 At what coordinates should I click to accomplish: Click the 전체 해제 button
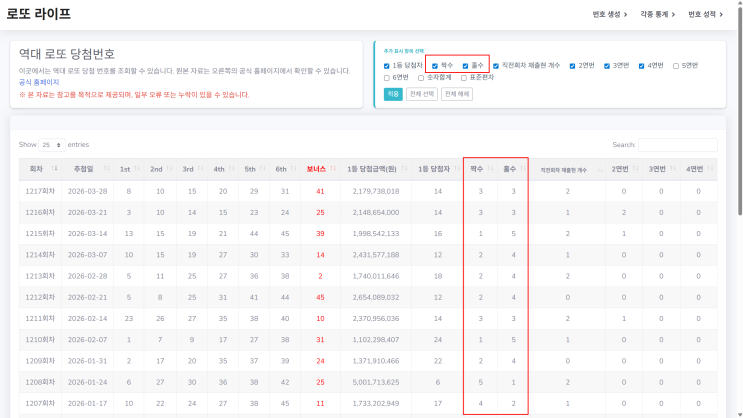click(457, 94)
